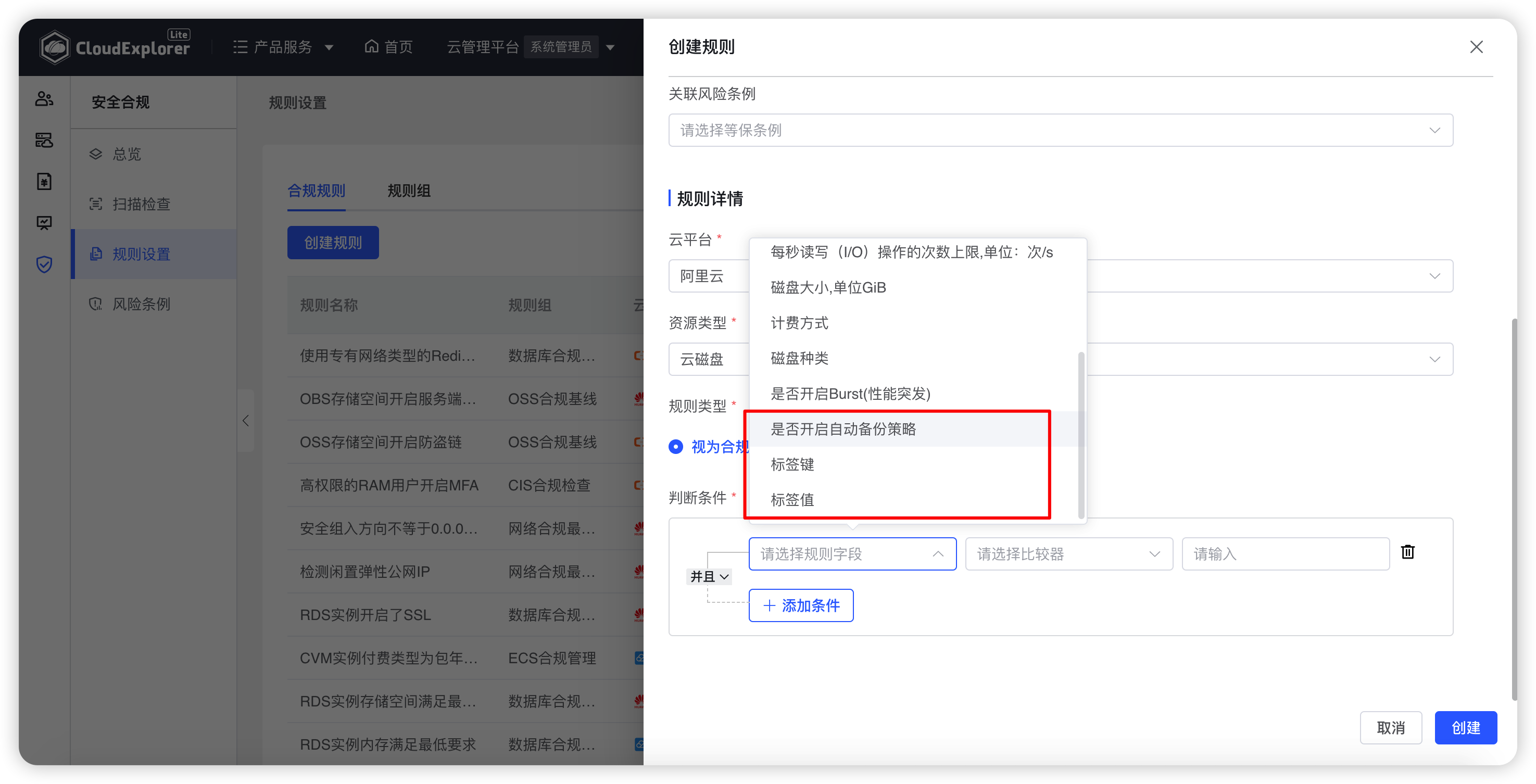Switch to the 规则组 tab

(x=408, y=191)
